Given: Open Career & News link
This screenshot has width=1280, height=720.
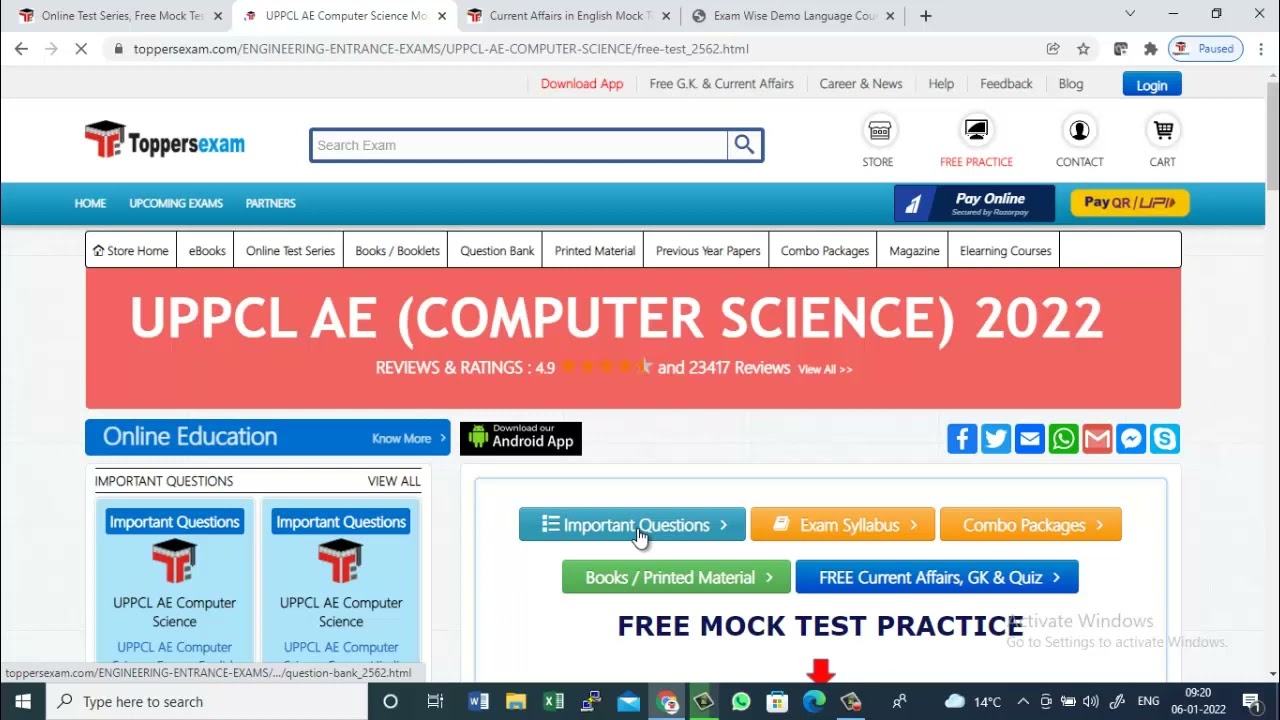Looking at the screenshot, I should [861, 84].
